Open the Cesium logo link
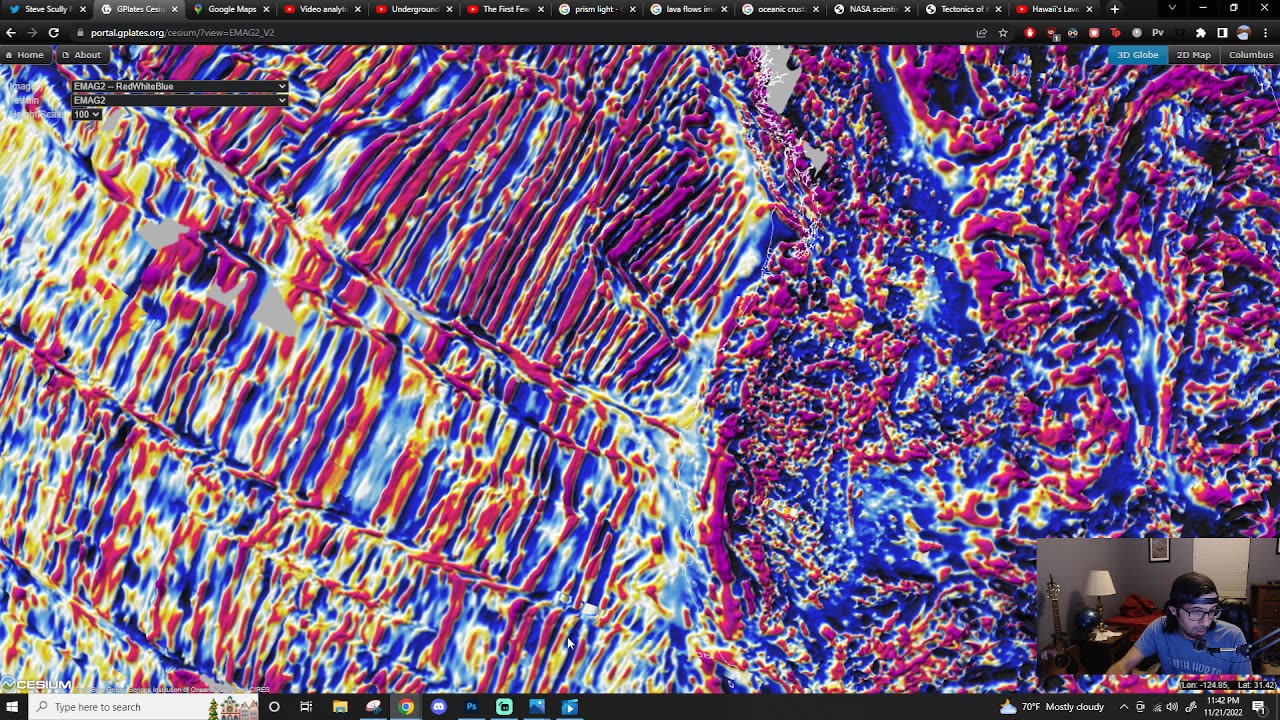 tap(37, 685)
